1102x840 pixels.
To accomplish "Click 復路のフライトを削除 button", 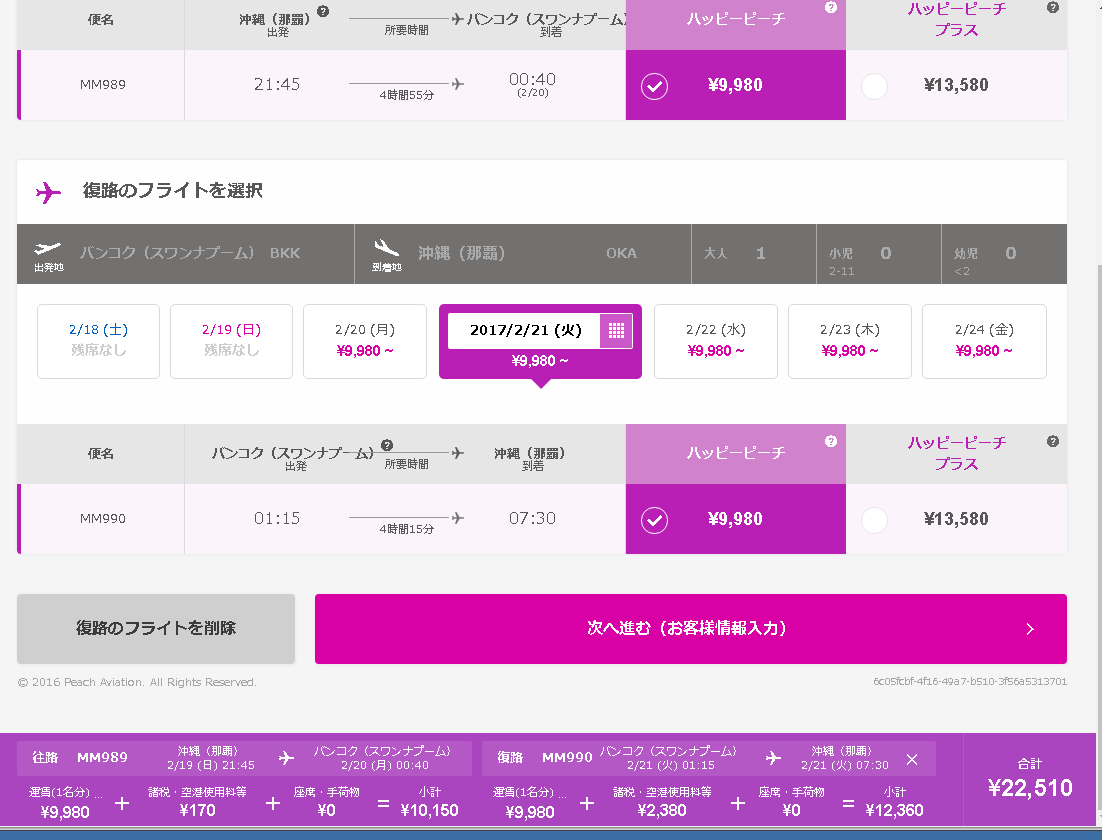I will click(156, 628).
